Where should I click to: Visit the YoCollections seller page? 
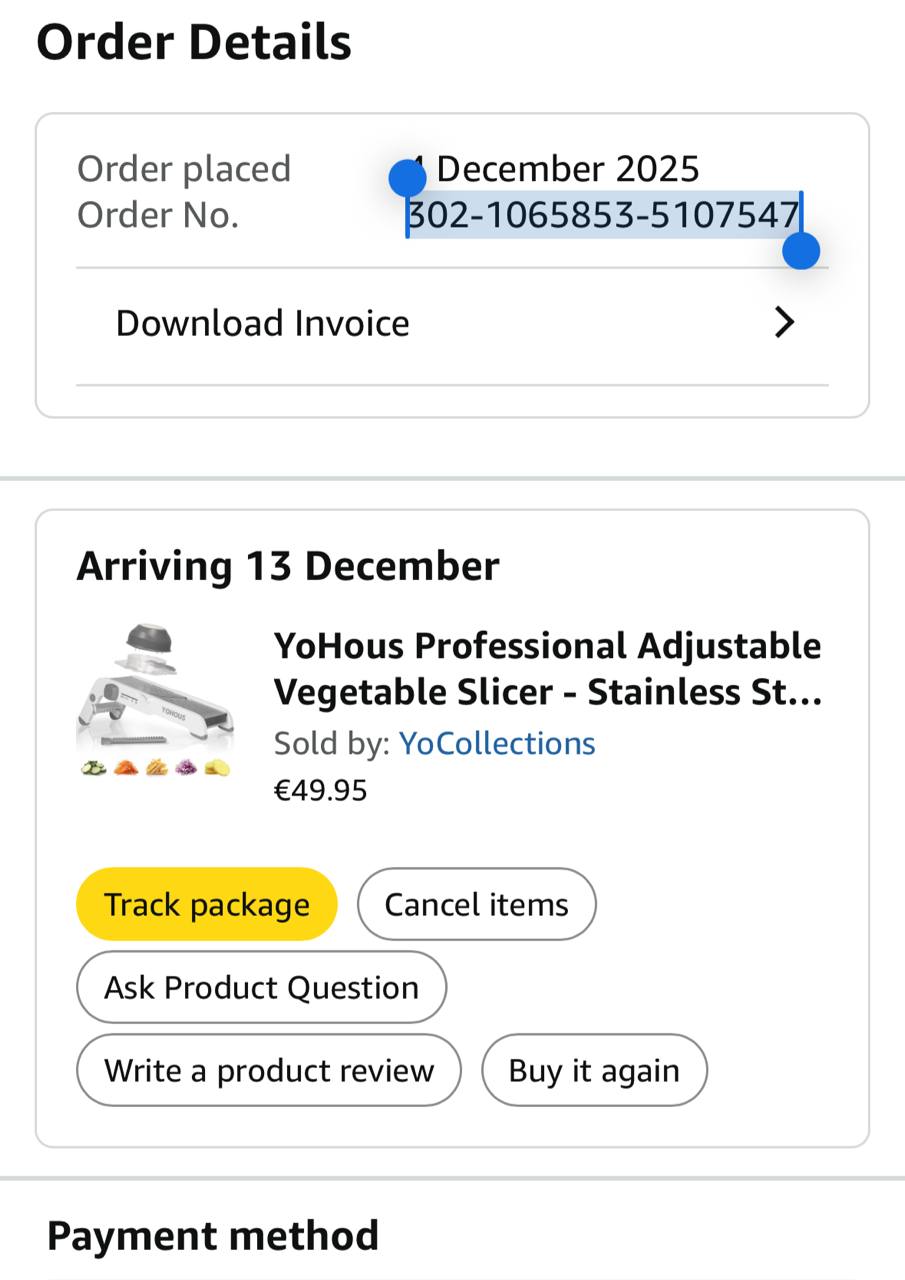click(497, 743)
